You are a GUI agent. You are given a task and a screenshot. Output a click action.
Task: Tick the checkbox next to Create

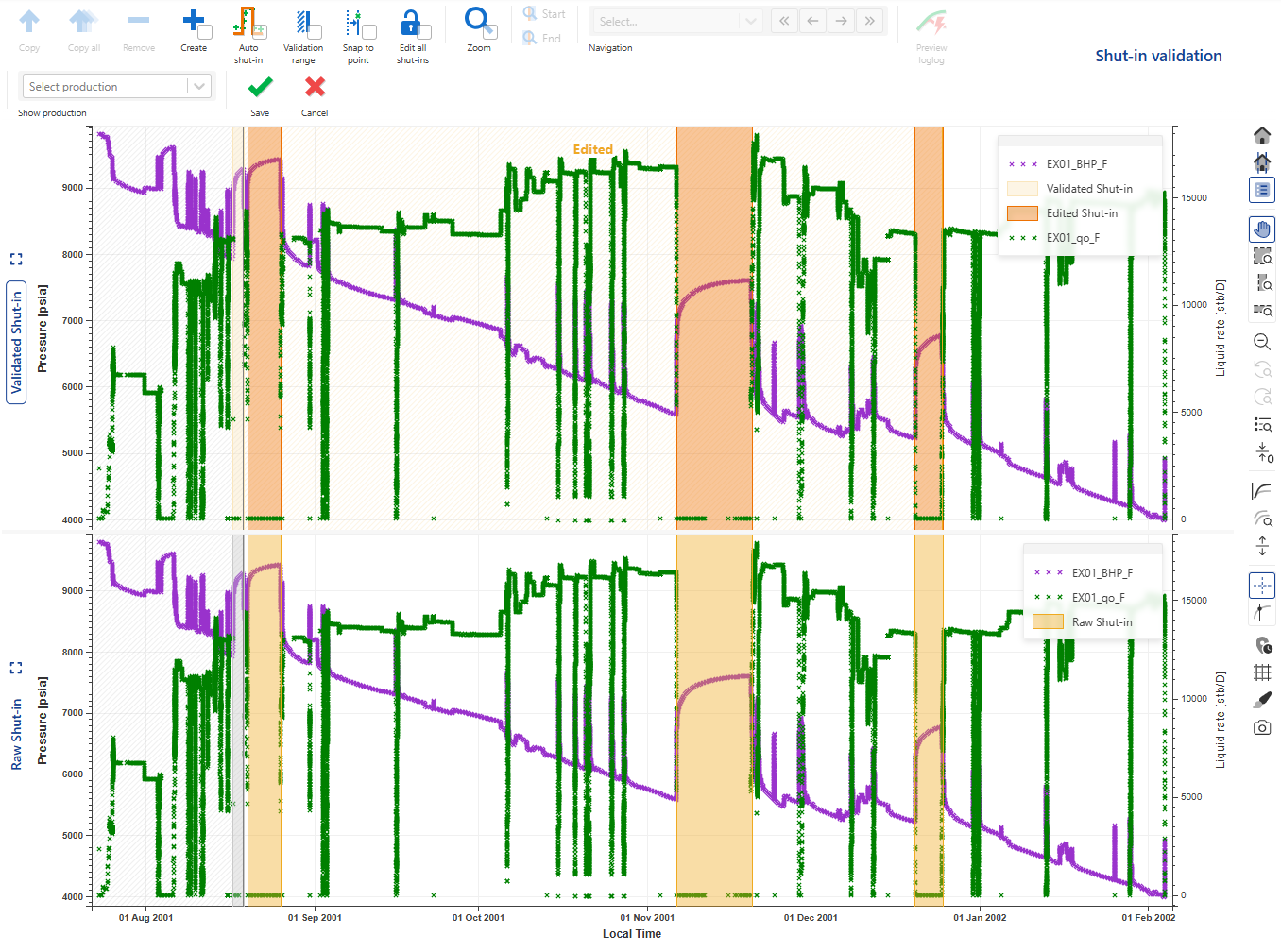(x=205, y=33)
